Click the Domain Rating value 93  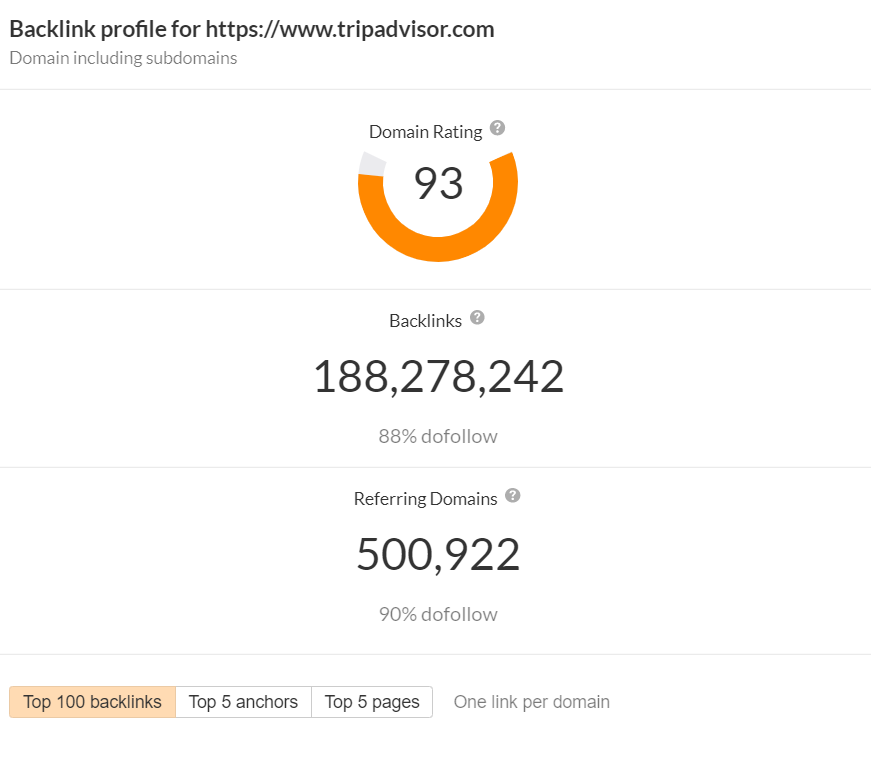pyautogui.click(x=438, y=184)
